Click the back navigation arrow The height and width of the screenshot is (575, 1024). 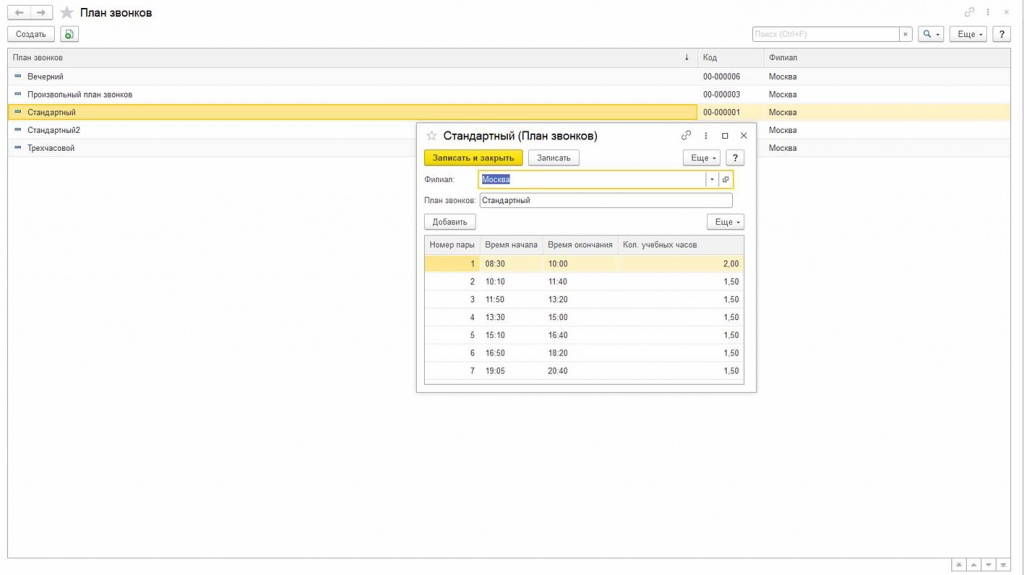tap(19, 12)
